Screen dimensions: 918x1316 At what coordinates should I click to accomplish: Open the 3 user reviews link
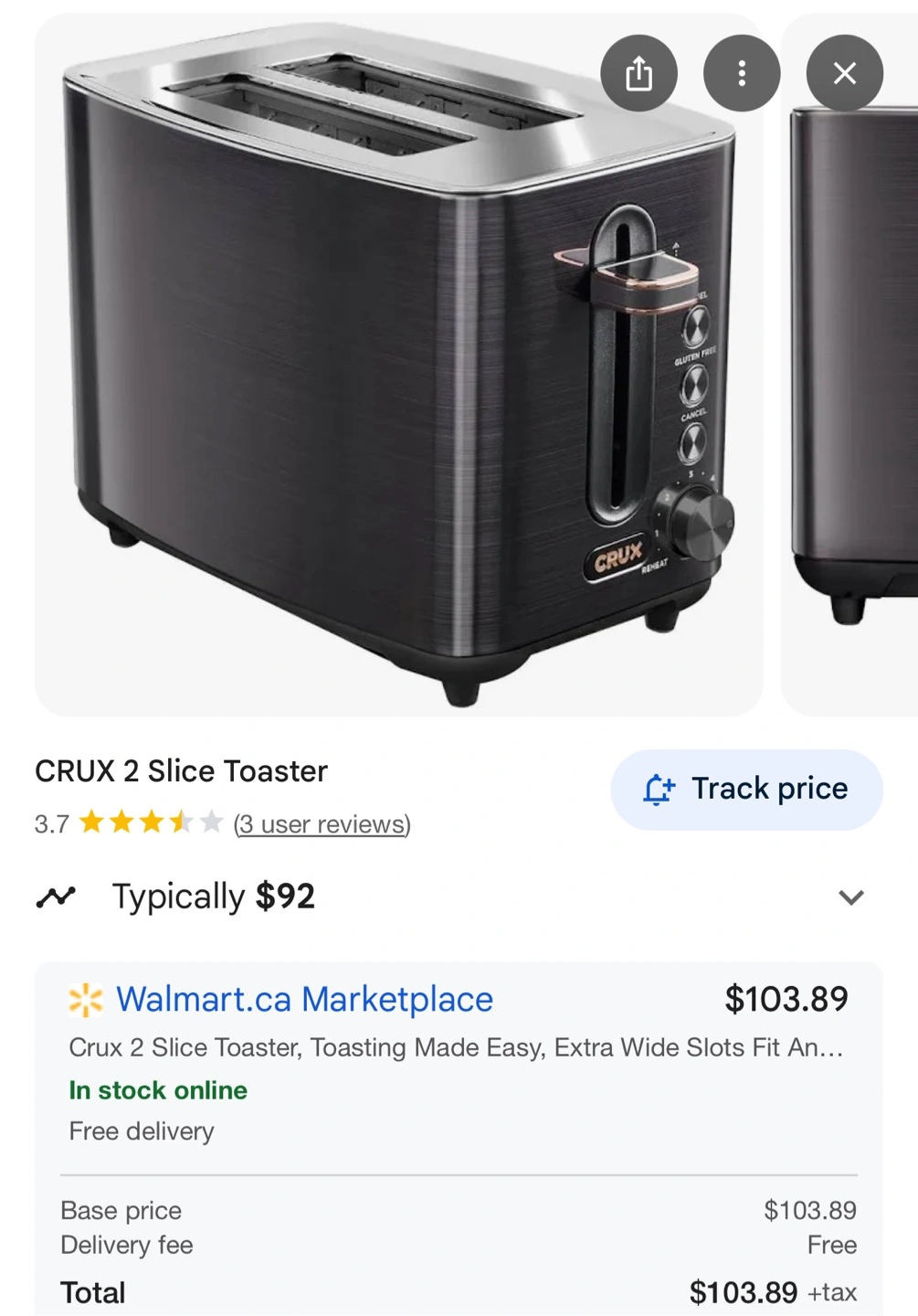(x=322, y=824)
